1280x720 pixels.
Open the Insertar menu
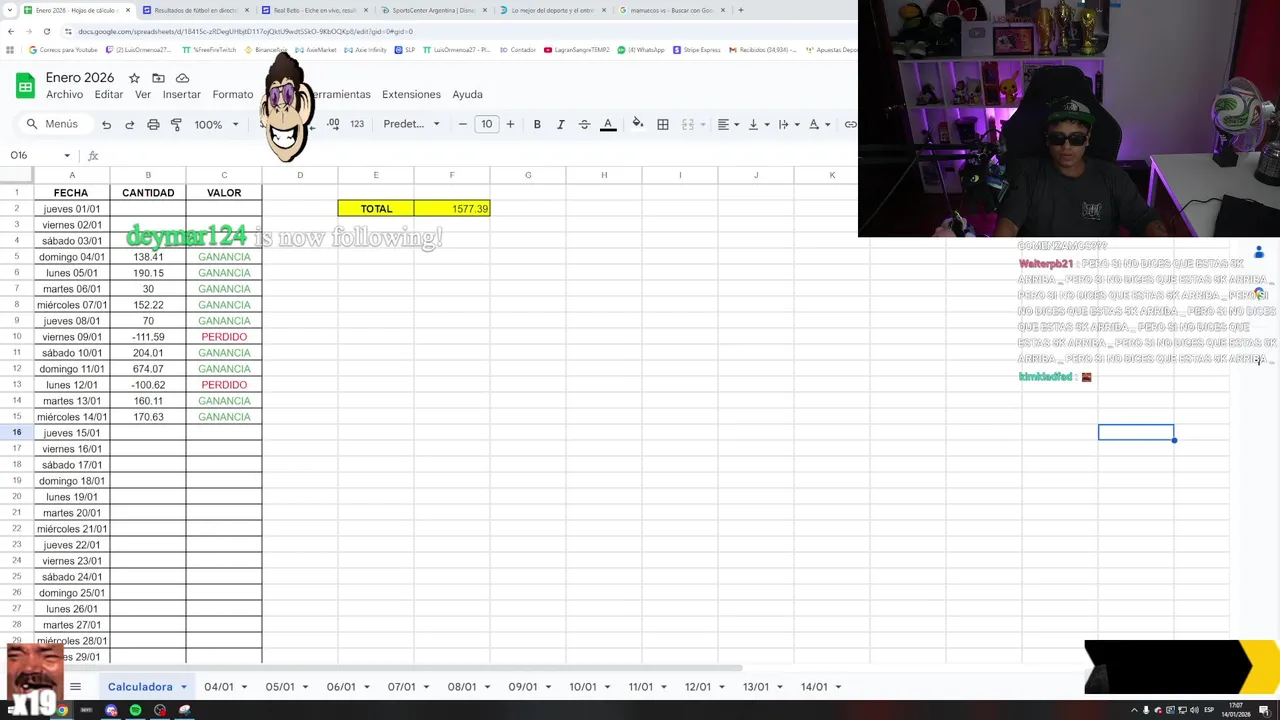coord(182,94)
